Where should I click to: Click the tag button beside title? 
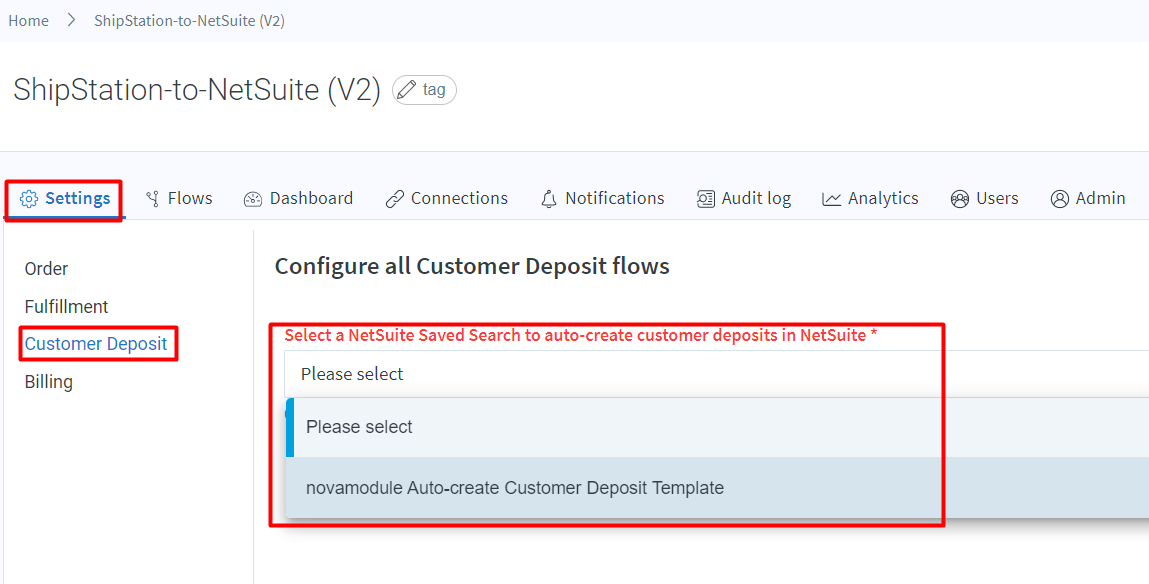click(424, 90)
